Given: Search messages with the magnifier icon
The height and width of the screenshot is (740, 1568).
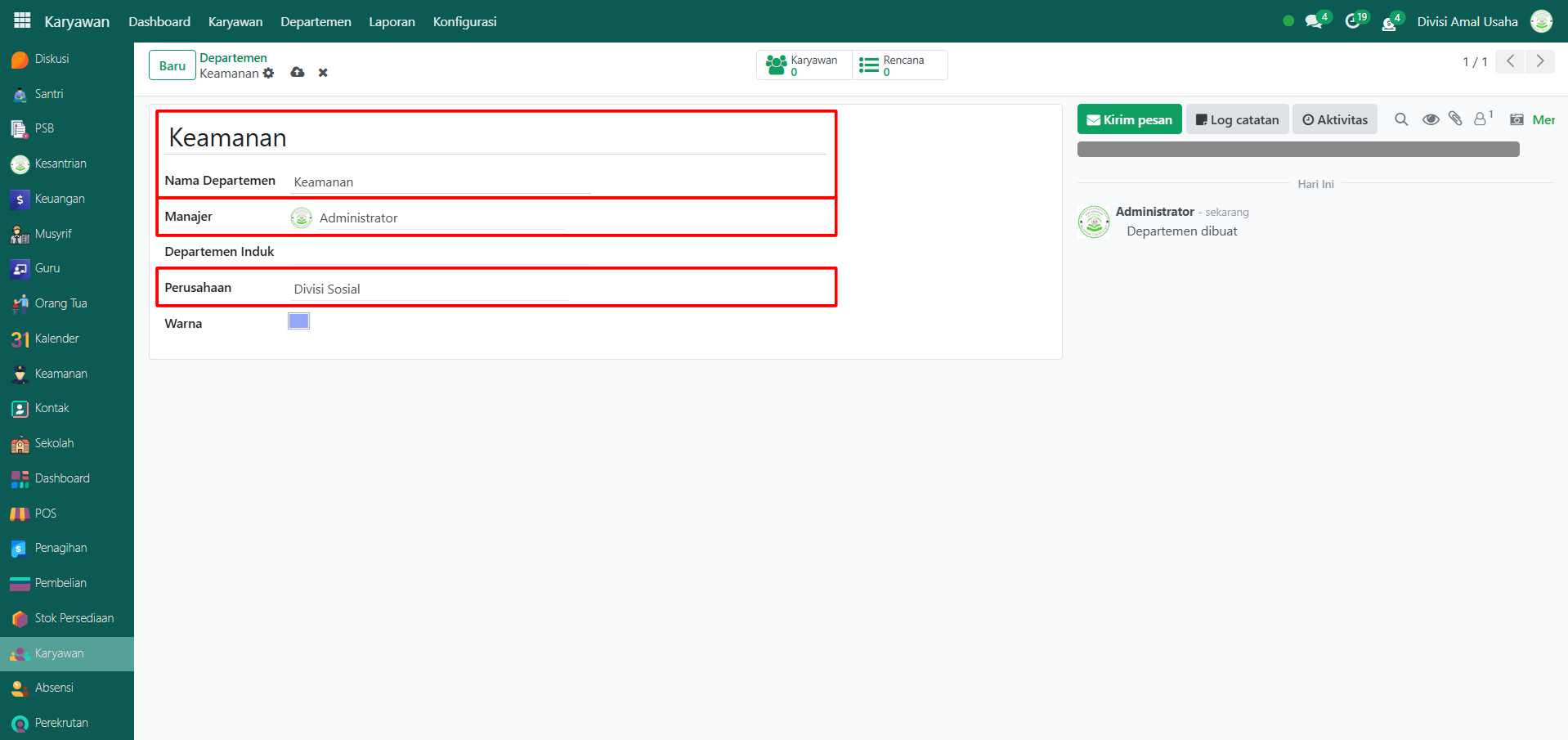Looking at the screenshot, I should tap(1401, 119).
